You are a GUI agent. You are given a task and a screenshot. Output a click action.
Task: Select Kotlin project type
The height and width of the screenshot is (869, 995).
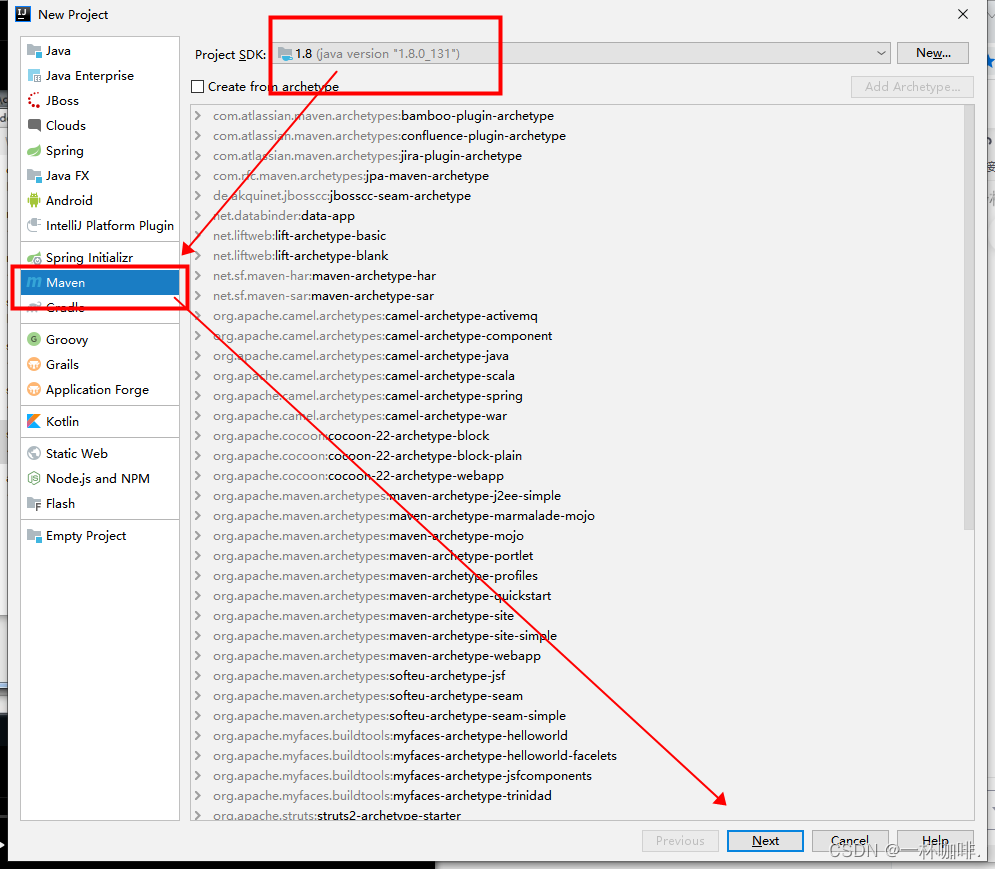click(100, 421)
